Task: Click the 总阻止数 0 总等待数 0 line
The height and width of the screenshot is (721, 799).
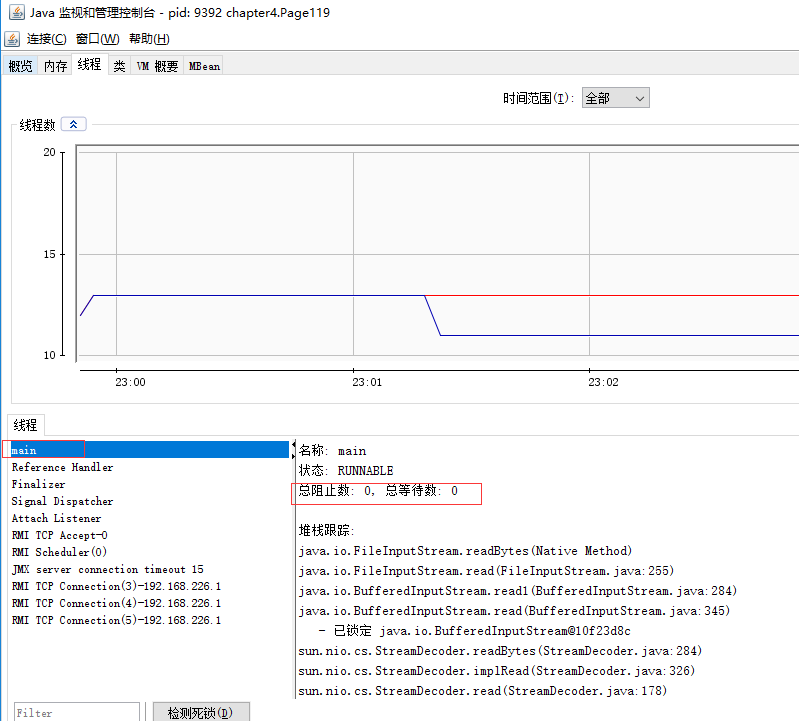Action: click(378, 491)
